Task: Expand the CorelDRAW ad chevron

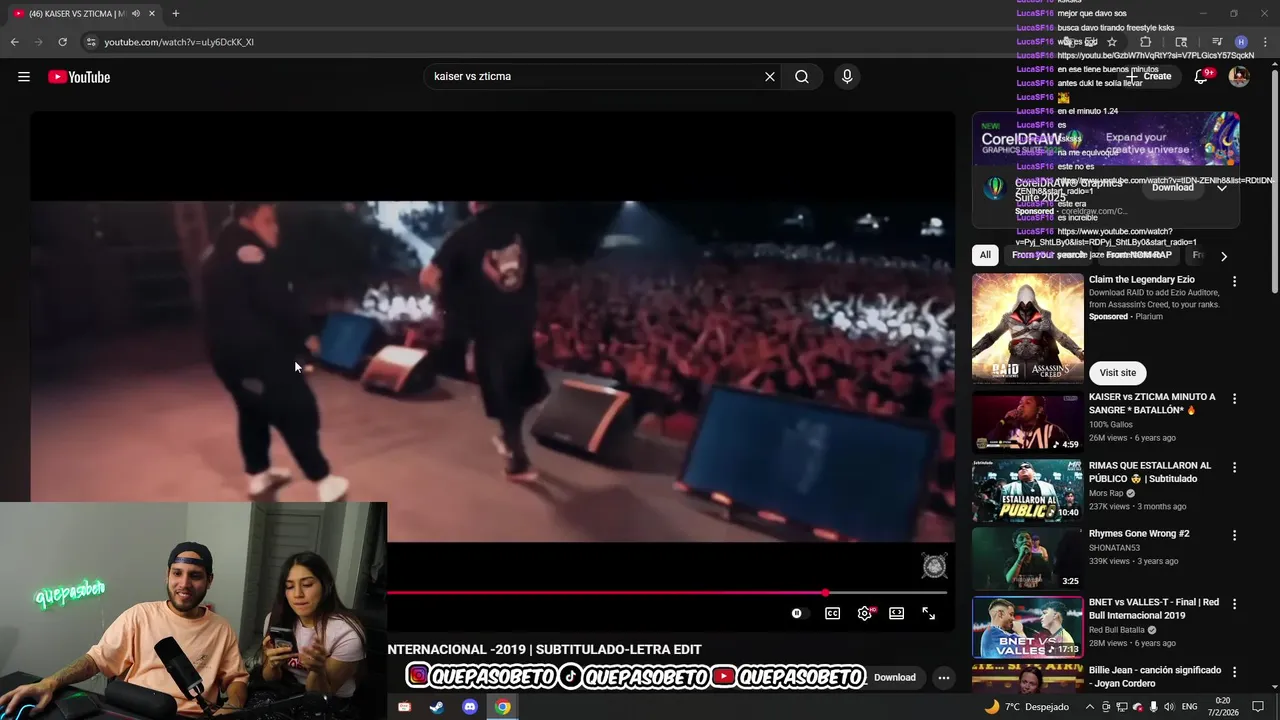Action: pos(1221,188)
